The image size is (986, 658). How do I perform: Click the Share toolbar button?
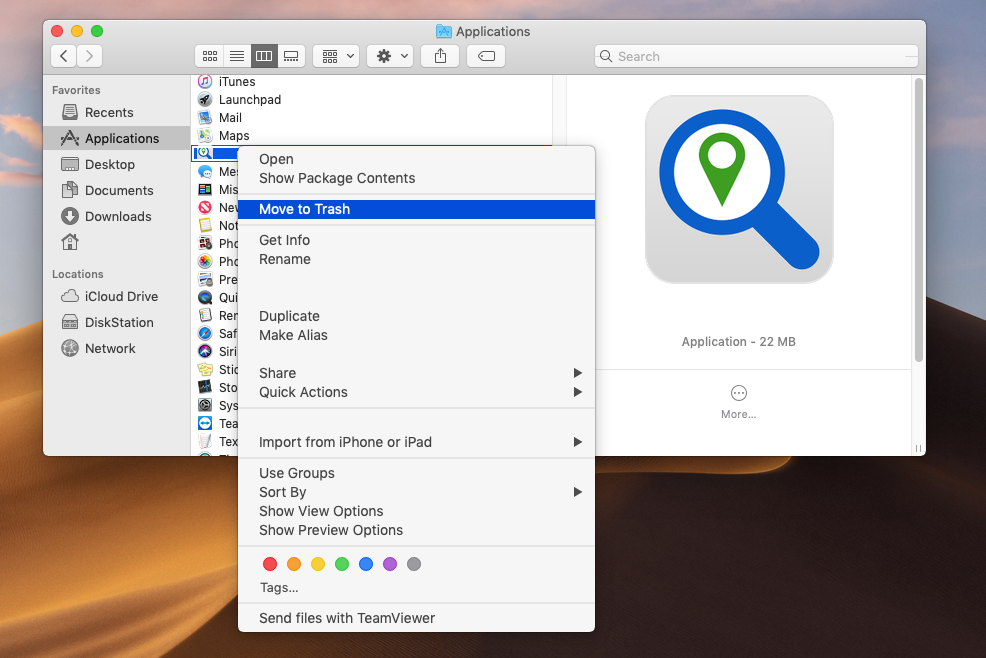click(440, 56)
